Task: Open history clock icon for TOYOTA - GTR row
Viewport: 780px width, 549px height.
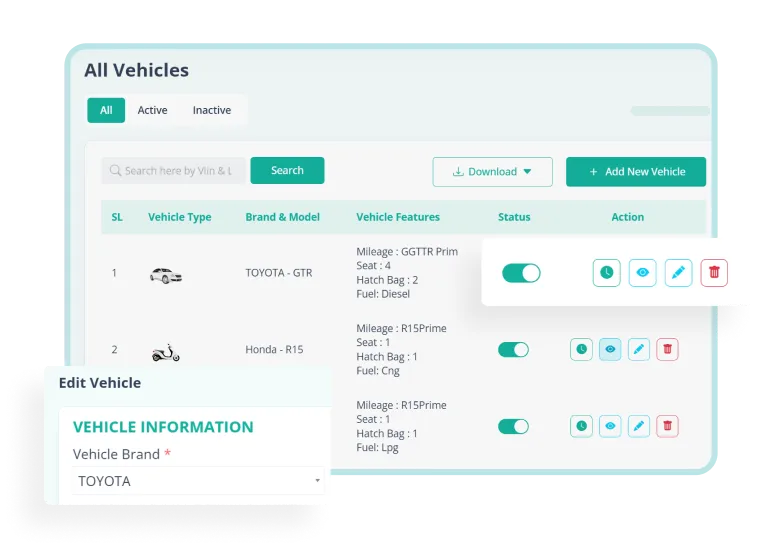Action: 606,273
